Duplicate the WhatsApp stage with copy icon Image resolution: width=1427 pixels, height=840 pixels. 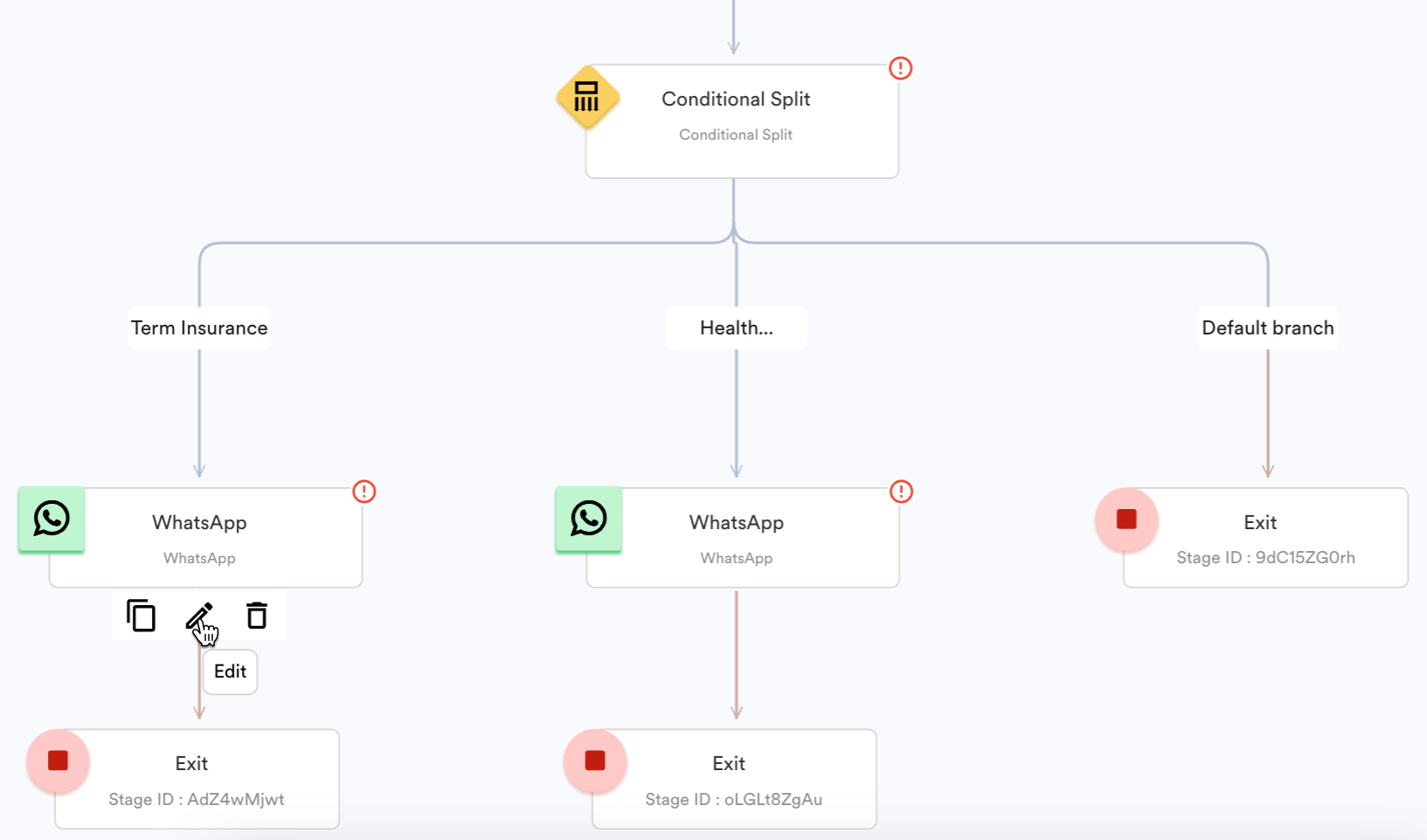point(141,616)
